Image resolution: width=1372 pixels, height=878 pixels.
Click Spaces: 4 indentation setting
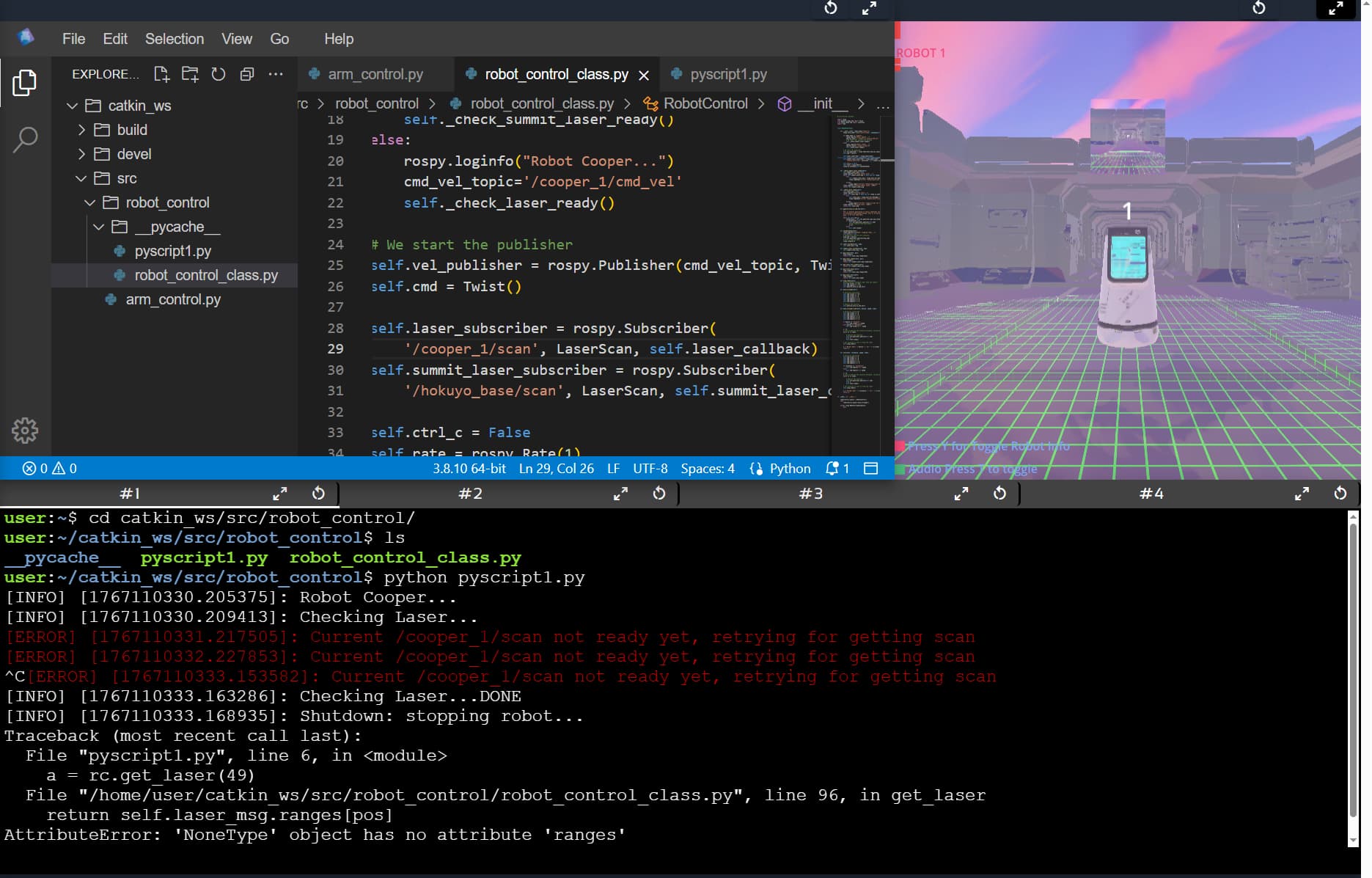[x=707, y=469]
